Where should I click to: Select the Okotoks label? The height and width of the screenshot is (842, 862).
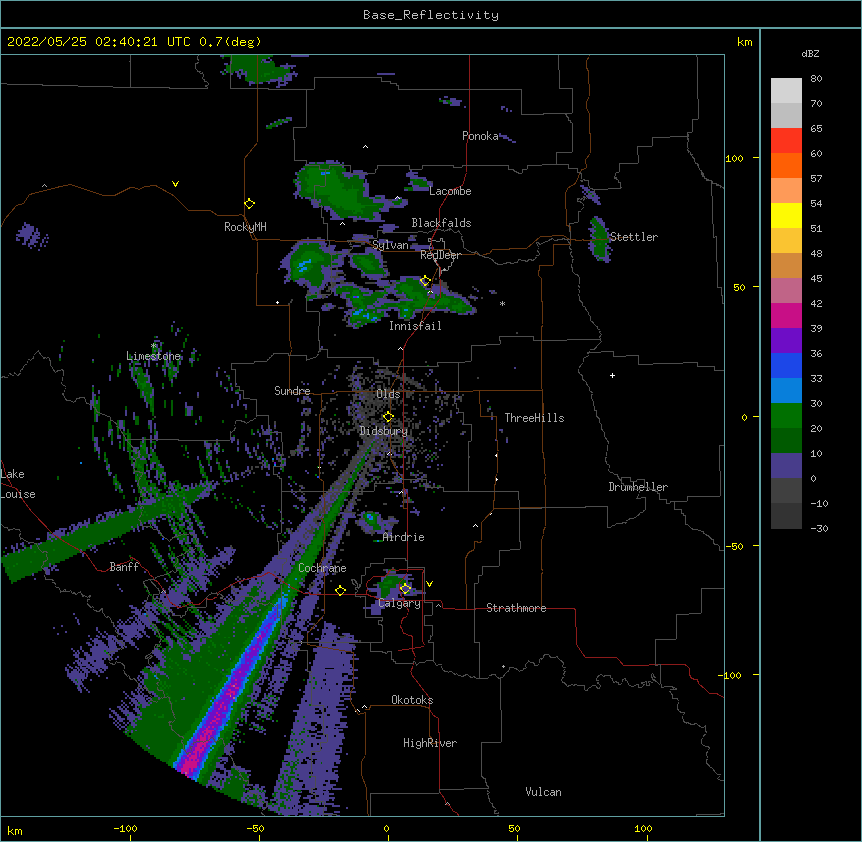point(412,700)
